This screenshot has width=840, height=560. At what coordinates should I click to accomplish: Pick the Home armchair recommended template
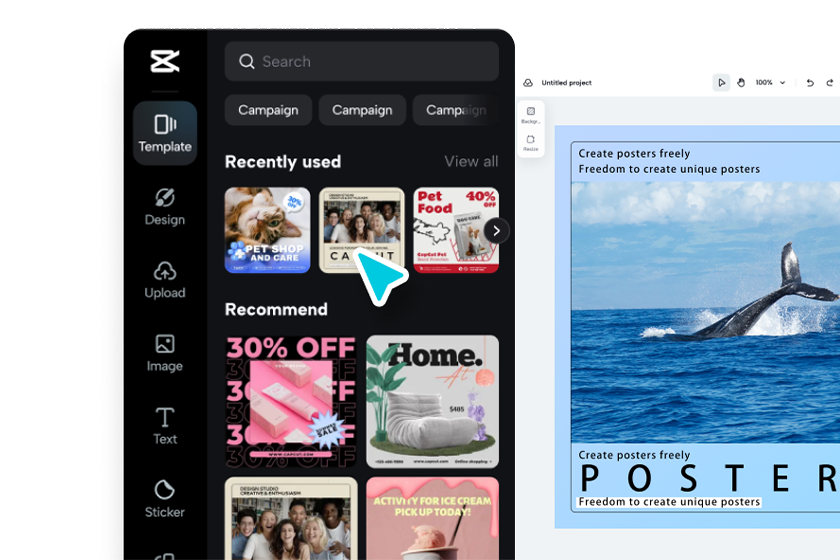pyautogui.click(x=432, y=401)
